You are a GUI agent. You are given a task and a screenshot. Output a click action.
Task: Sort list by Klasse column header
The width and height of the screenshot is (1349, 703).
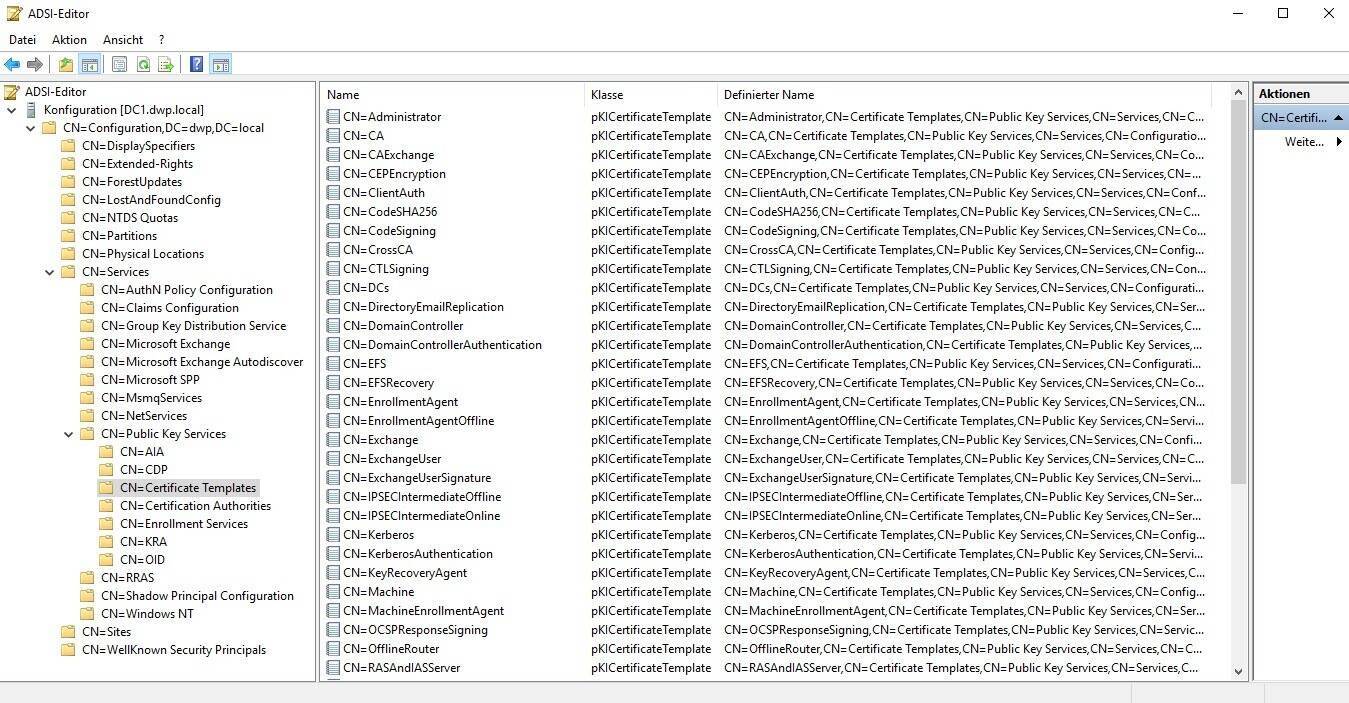[607, 95]
